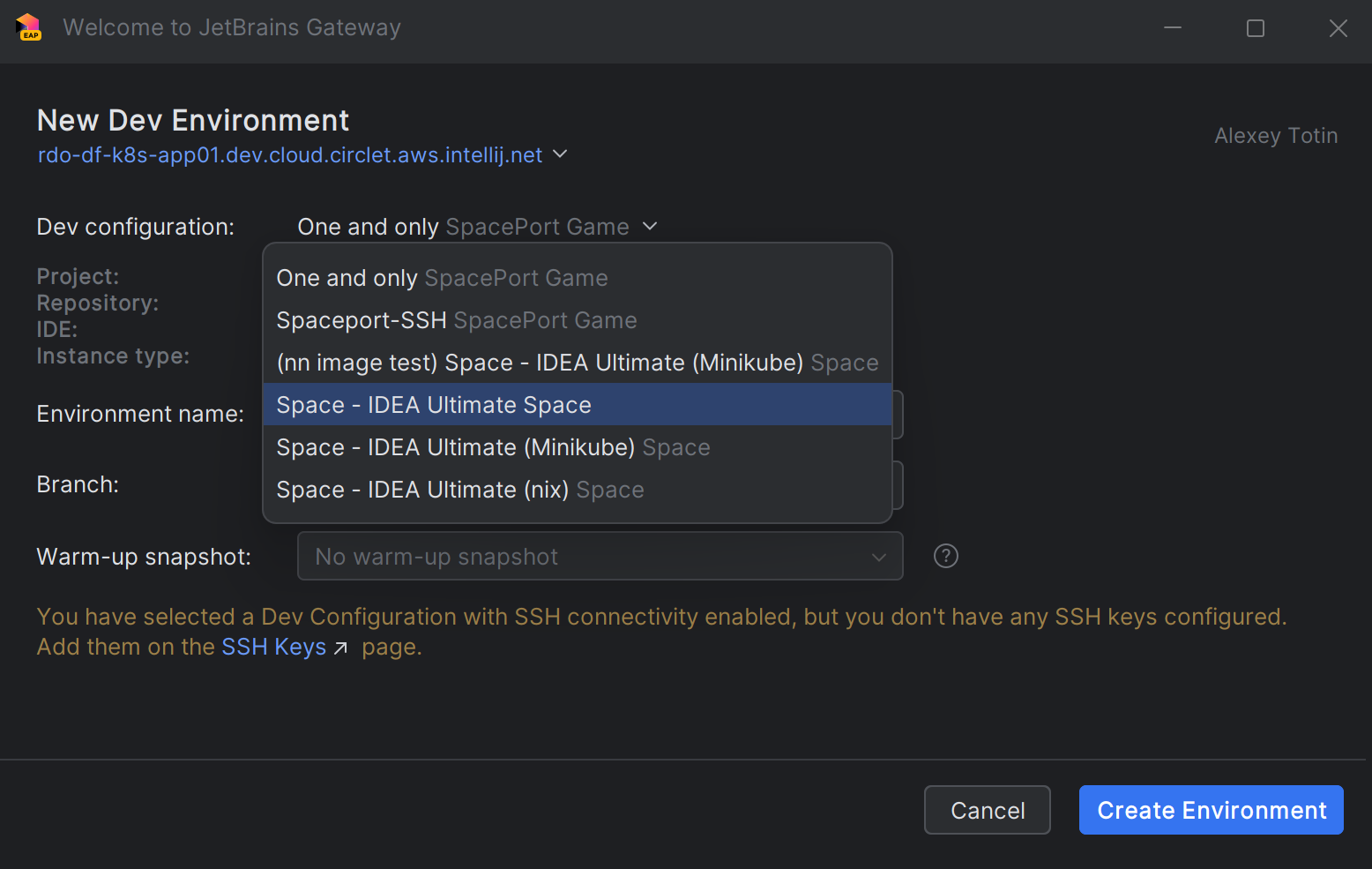This screenshot has width=1372, height=869.
Task: Click the external-link arrow beside SSH Keys
Action: coord(341,648)
